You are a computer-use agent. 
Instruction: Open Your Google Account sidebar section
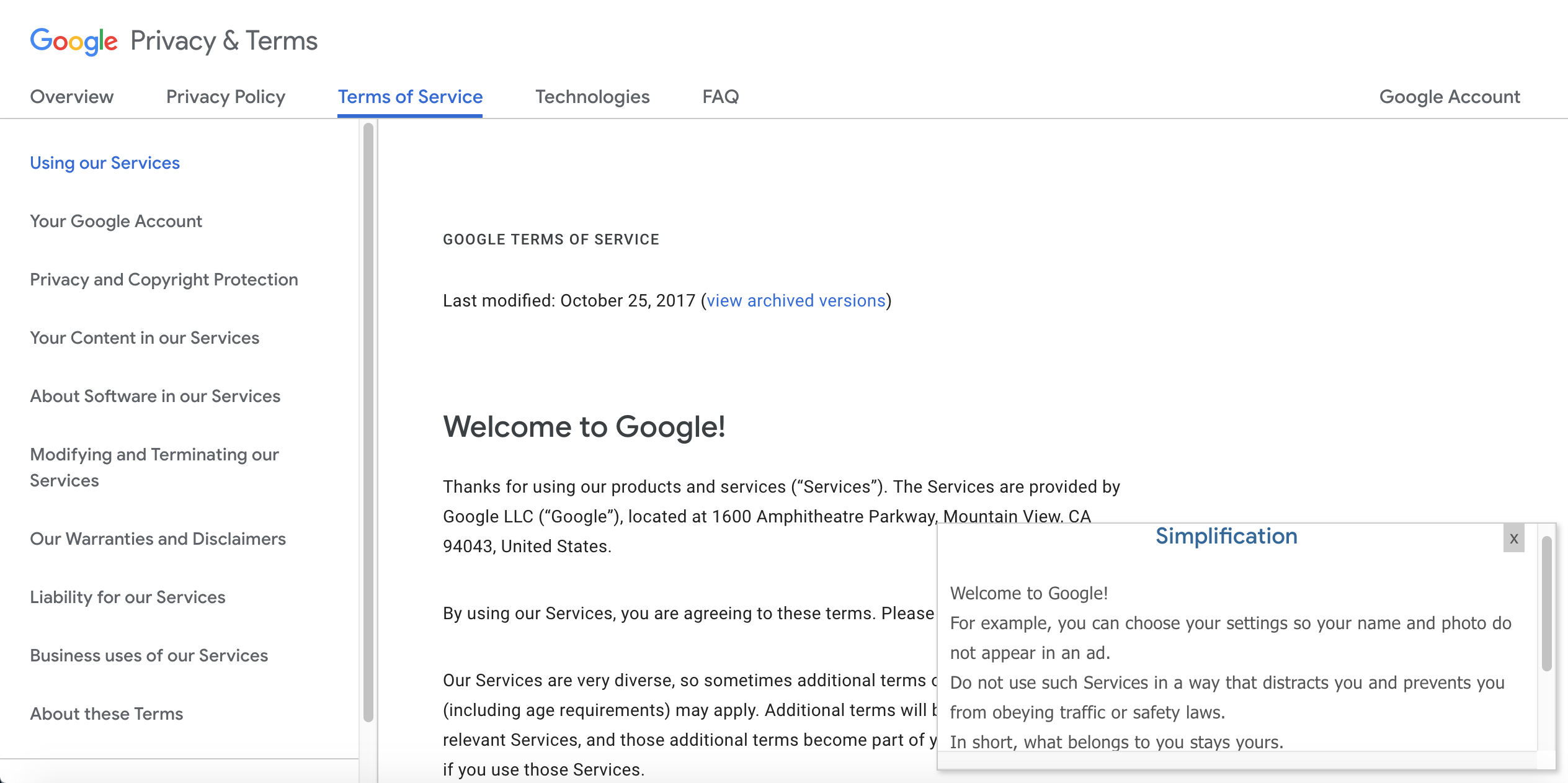(x=116, y=221)
